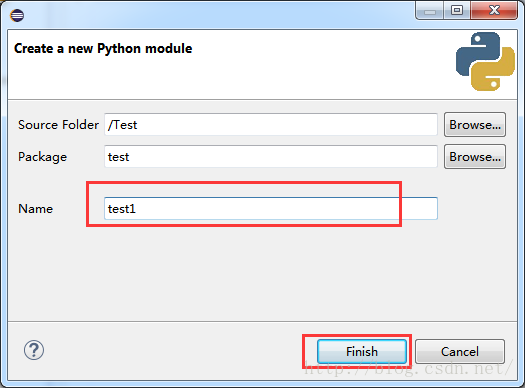Browse for the Source Folder

tap(475, 125)
